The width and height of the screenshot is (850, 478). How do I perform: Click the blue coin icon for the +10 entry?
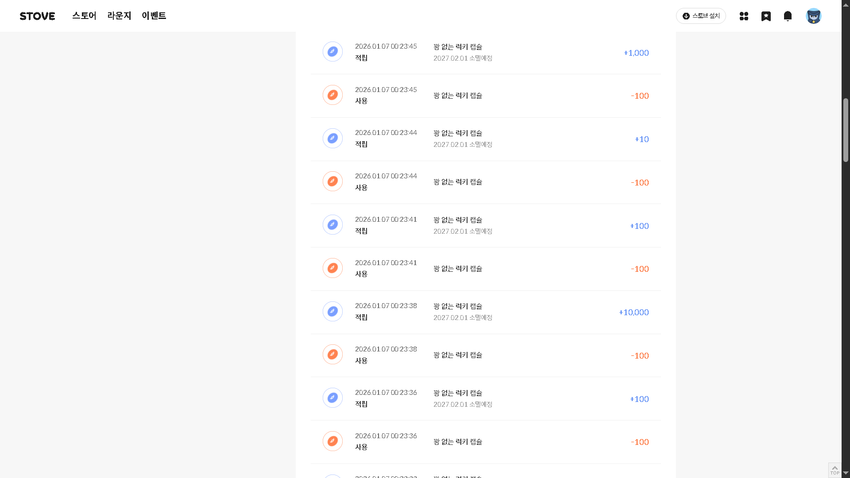tap(333, 138)
